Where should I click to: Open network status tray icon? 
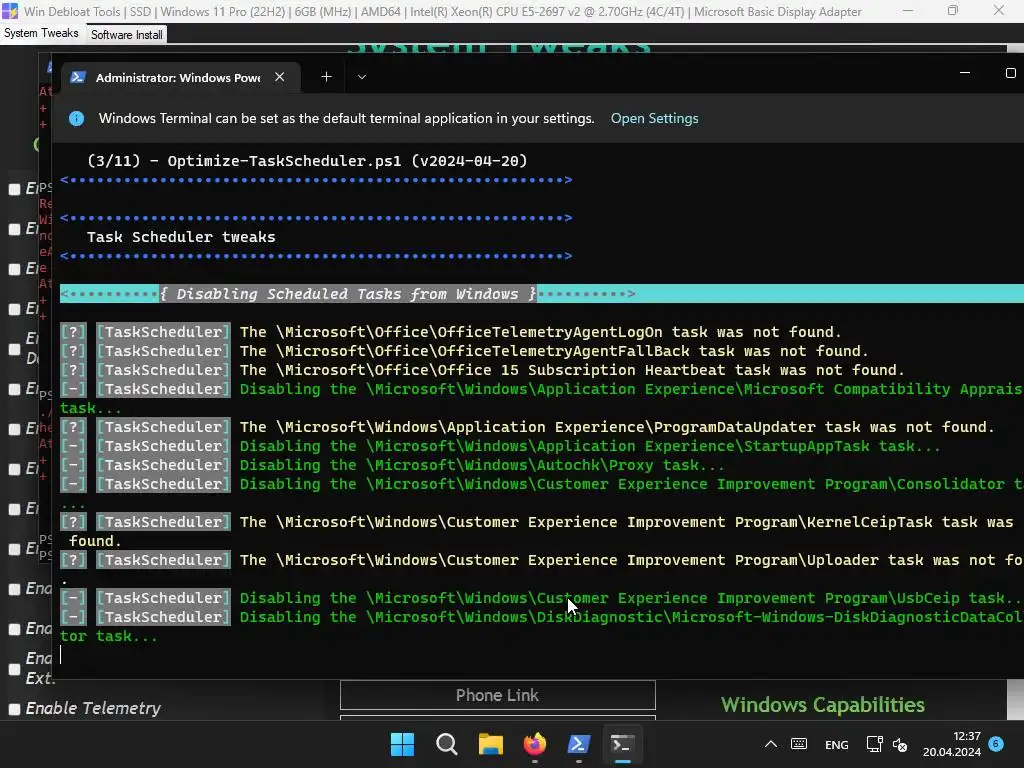pos(874,744)
